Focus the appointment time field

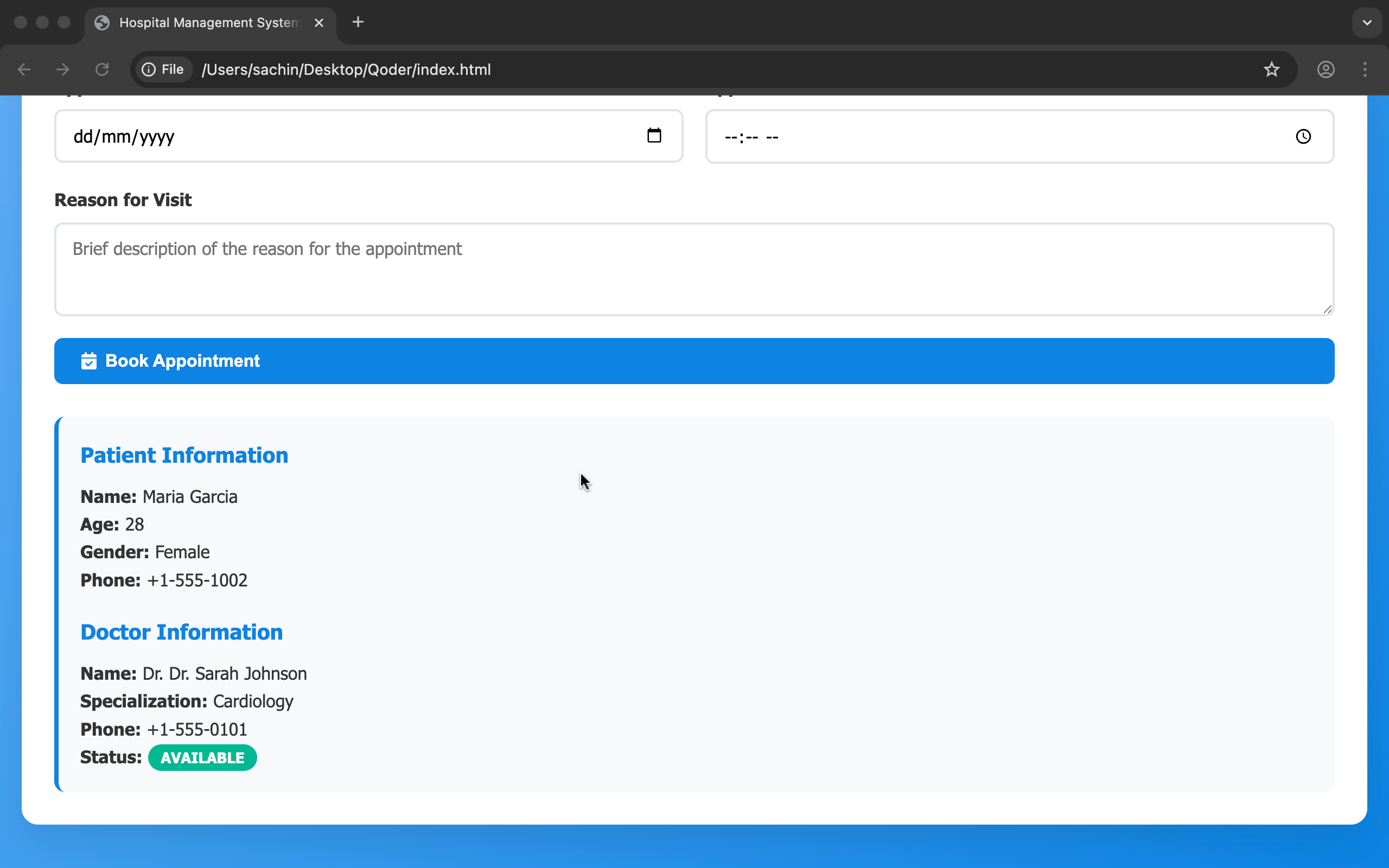tap(976, 137)
